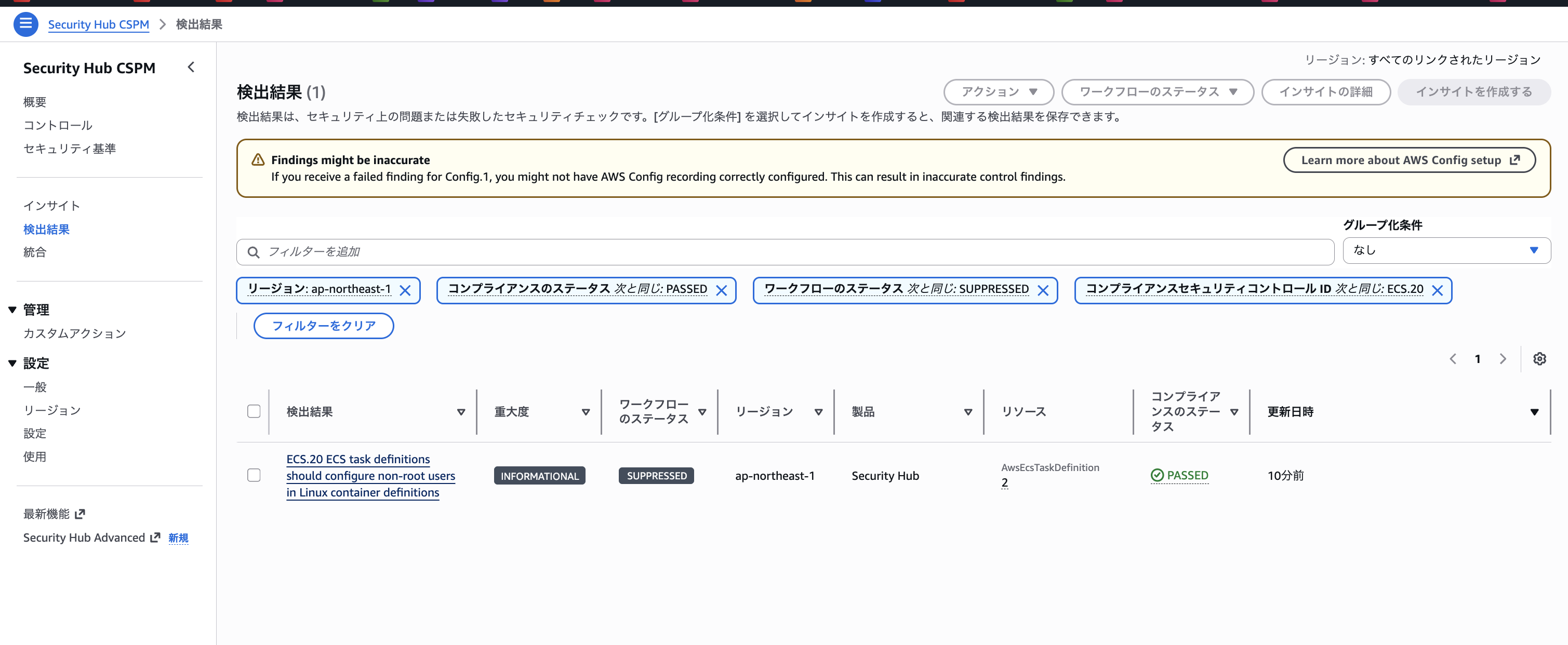Click the INFORMATIONAL severity badge

pos(539,476)
